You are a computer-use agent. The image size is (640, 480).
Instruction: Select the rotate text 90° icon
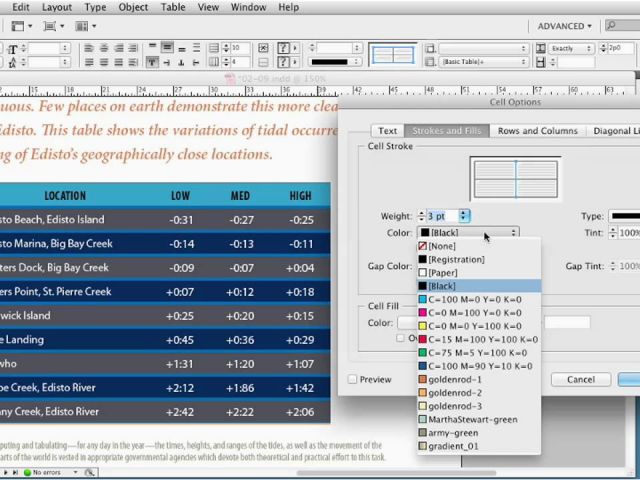point(167,62)
